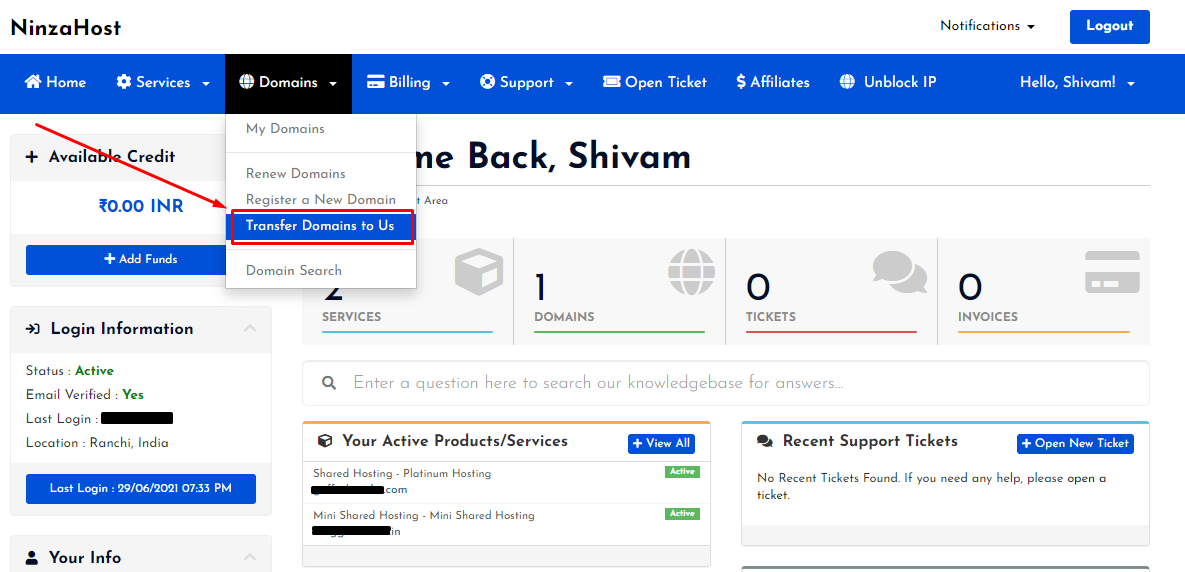This screenshot has height=572, width=1185.
Task: Click the Affiliates dollar sign icon
Action: (x=741, y=82)
